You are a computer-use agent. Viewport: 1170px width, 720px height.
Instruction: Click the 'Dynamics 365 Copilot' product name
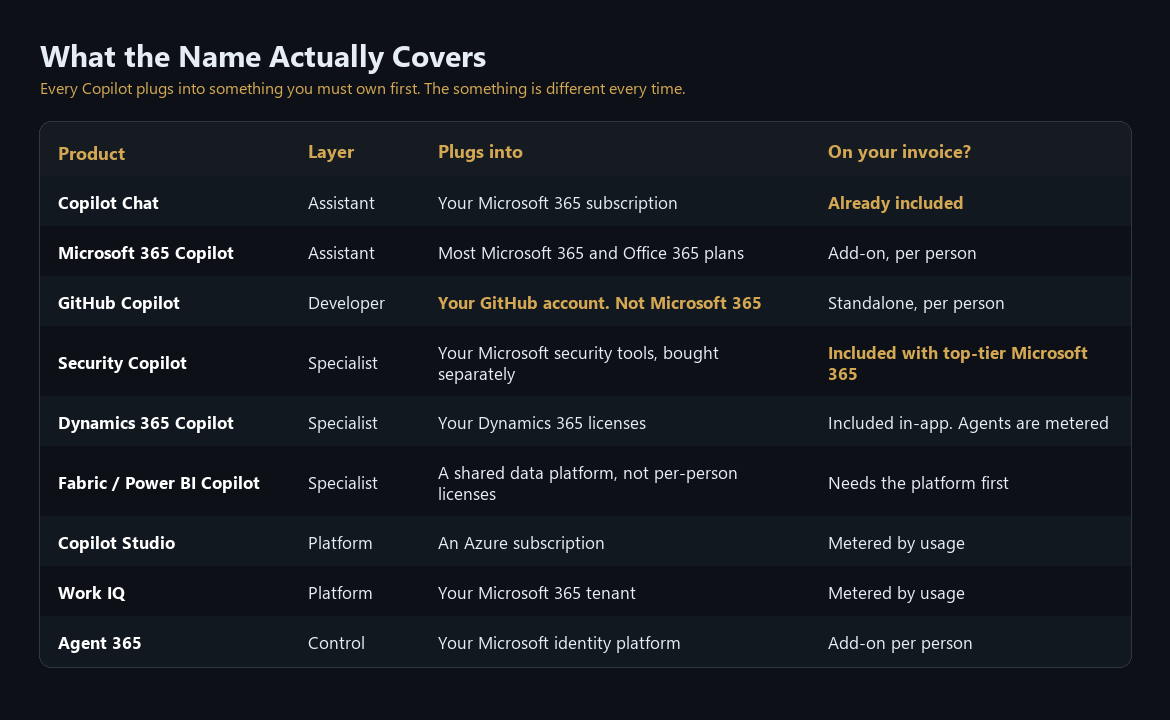click(146, 423)
